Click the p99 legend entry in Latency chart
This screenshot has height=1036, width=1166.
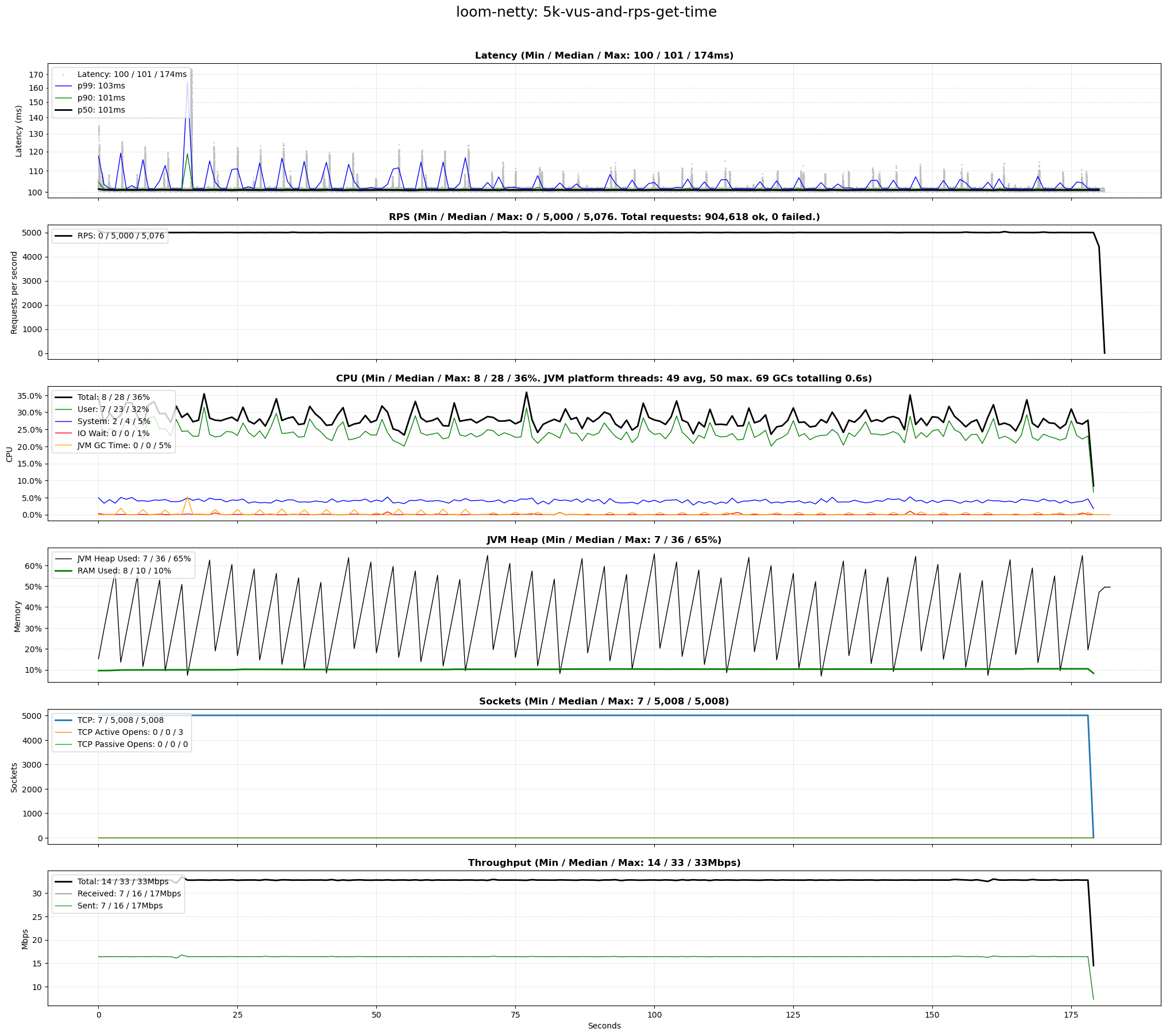tap(101, 86)
